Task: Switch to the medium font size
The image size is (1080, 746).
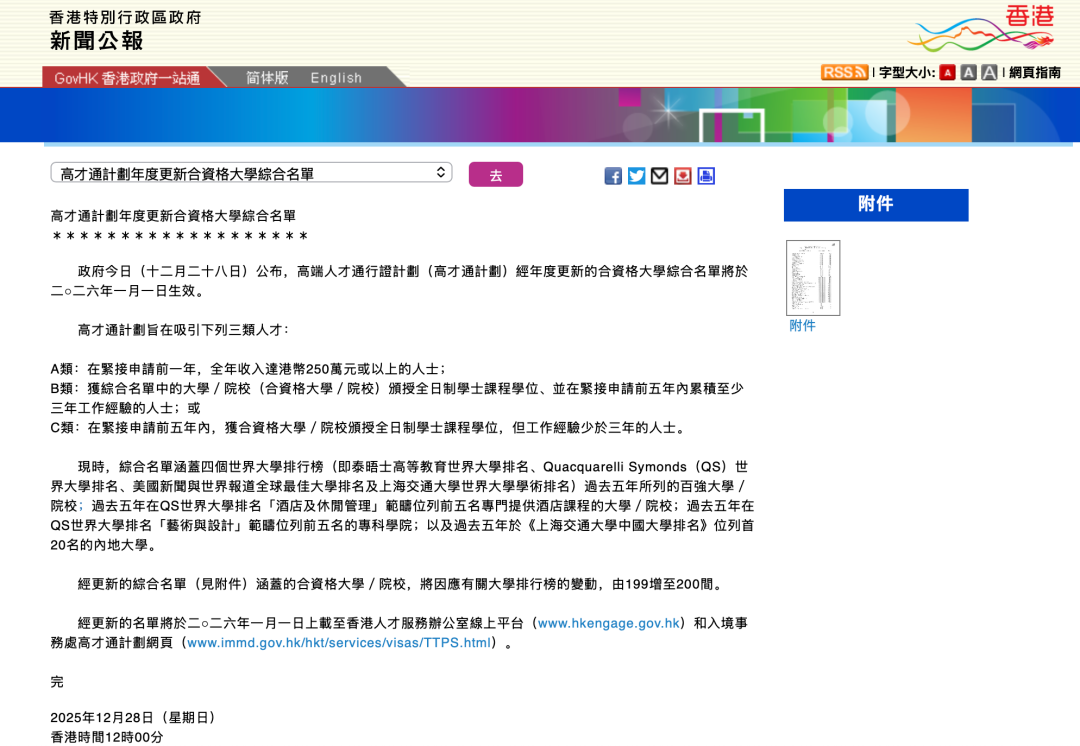Action: pyautogui.click(x=966, y=72)
